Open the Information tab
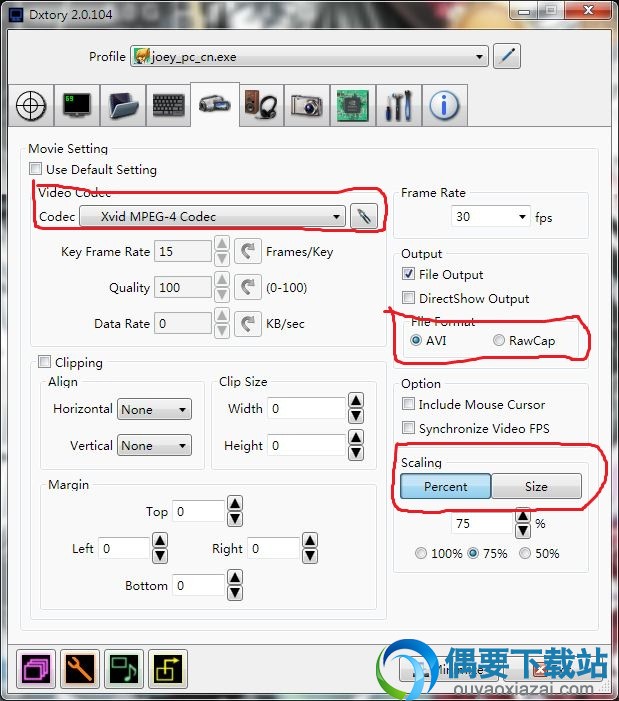 445,106
